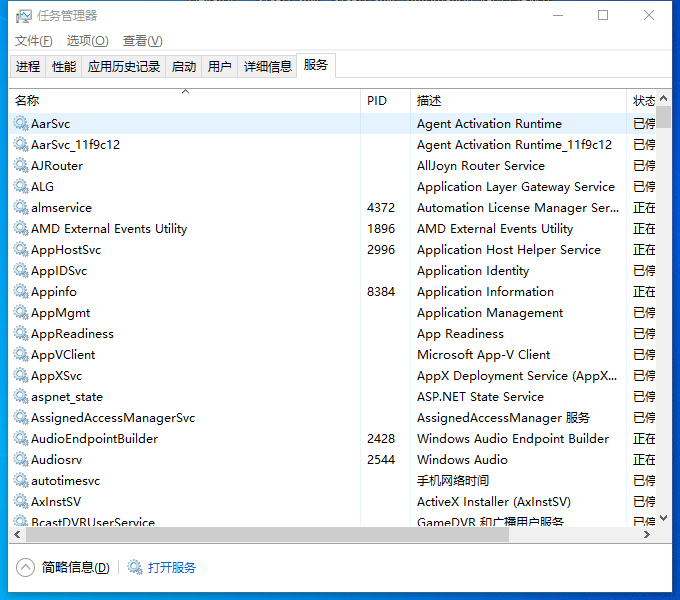
Task: Click description 'ActiveX Installer (AxInstSV)'
Action: (x=494, y=502)
